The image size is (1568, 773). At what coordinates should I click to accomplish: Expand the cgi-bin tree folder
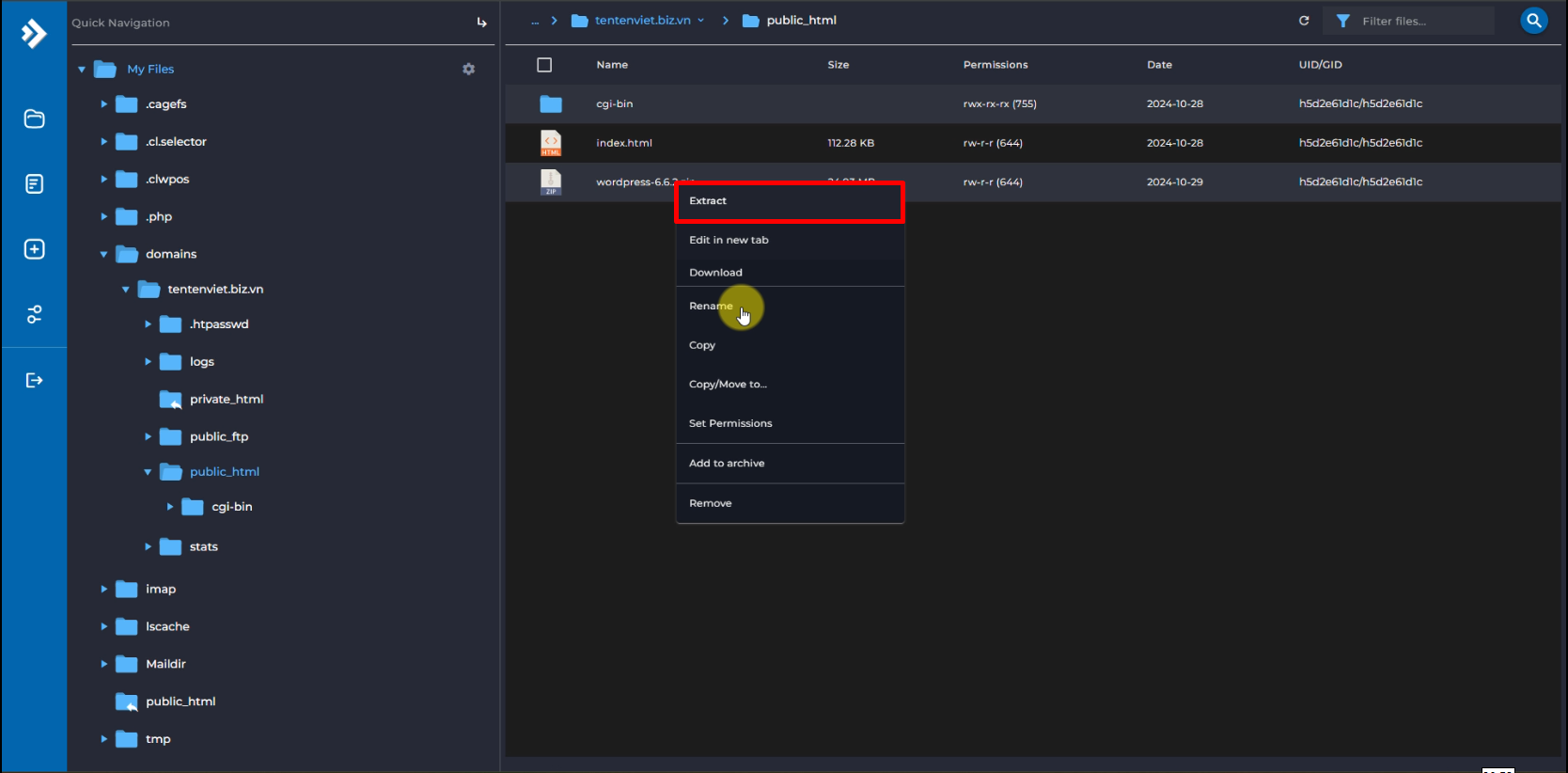tap(170, 507)
